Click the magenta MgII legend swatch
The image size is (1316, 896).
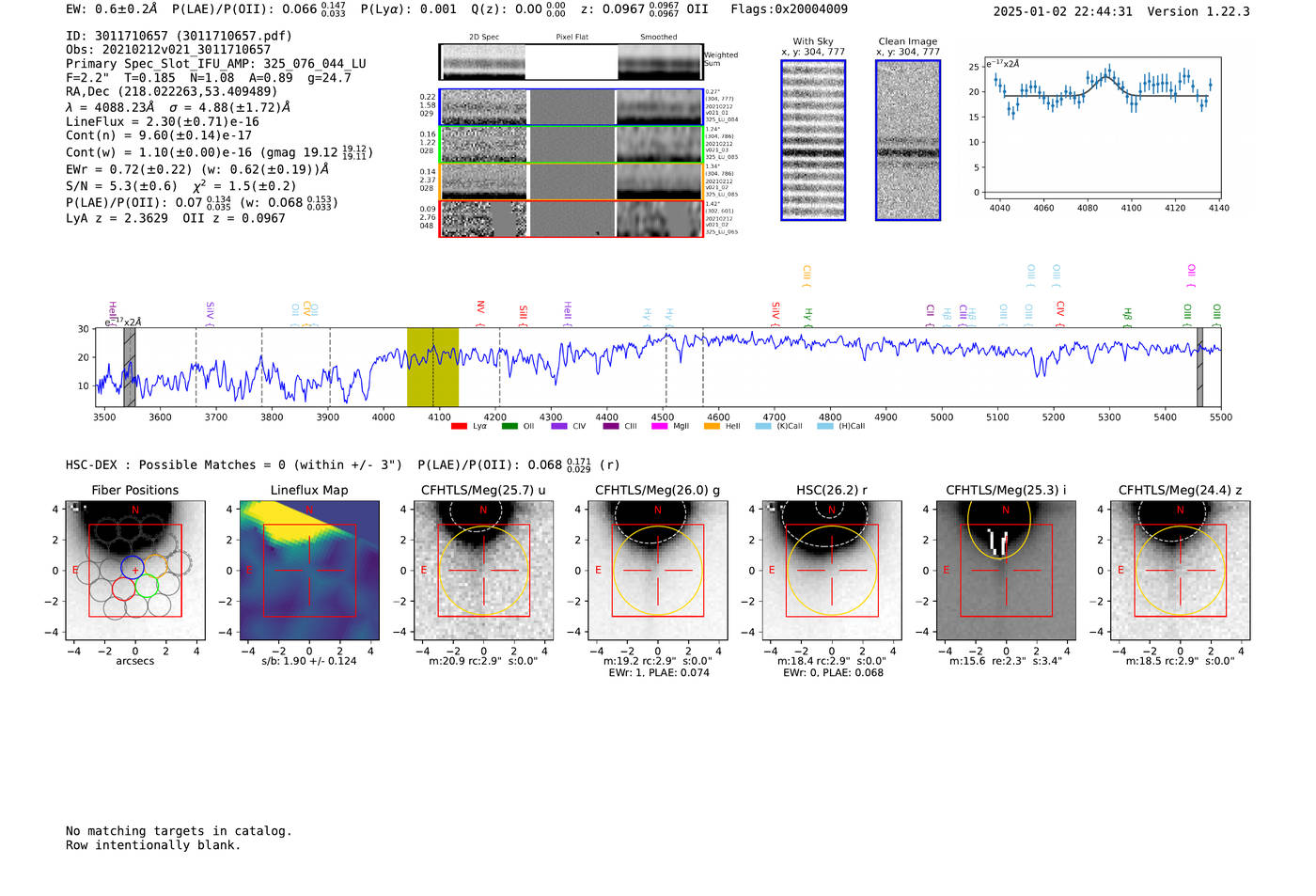(660, 426)
